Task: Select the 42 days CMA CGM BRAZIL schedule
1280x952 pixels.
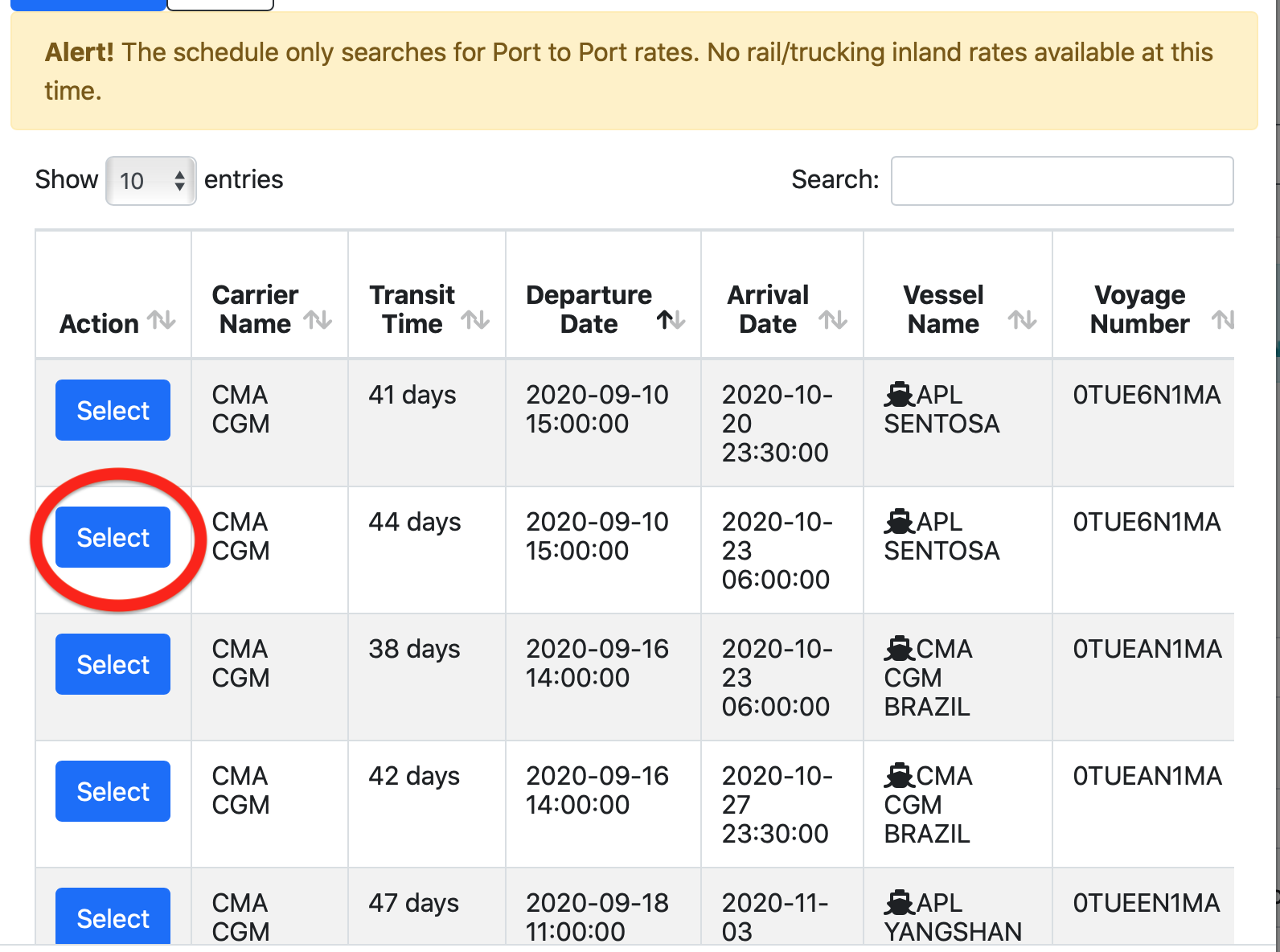Action: tap(113, 791)
